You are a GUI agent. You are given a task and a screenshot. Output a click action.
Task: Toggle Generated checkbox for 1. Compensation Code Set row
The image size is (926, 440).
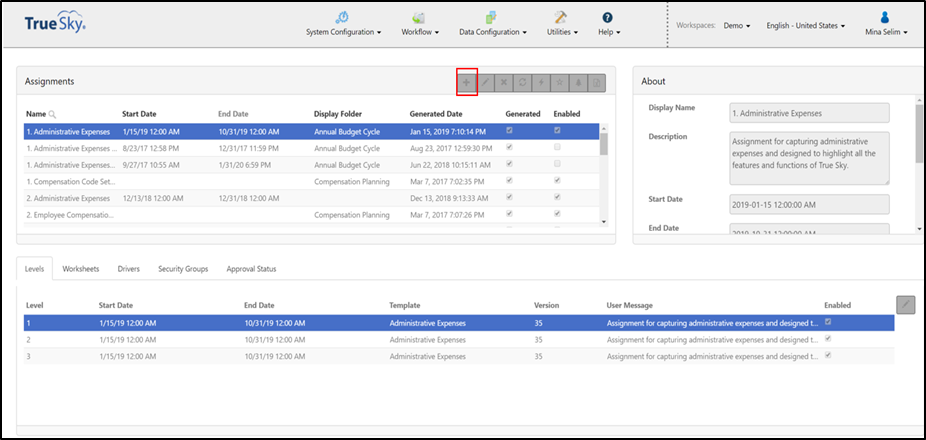[x=509, y=180]
